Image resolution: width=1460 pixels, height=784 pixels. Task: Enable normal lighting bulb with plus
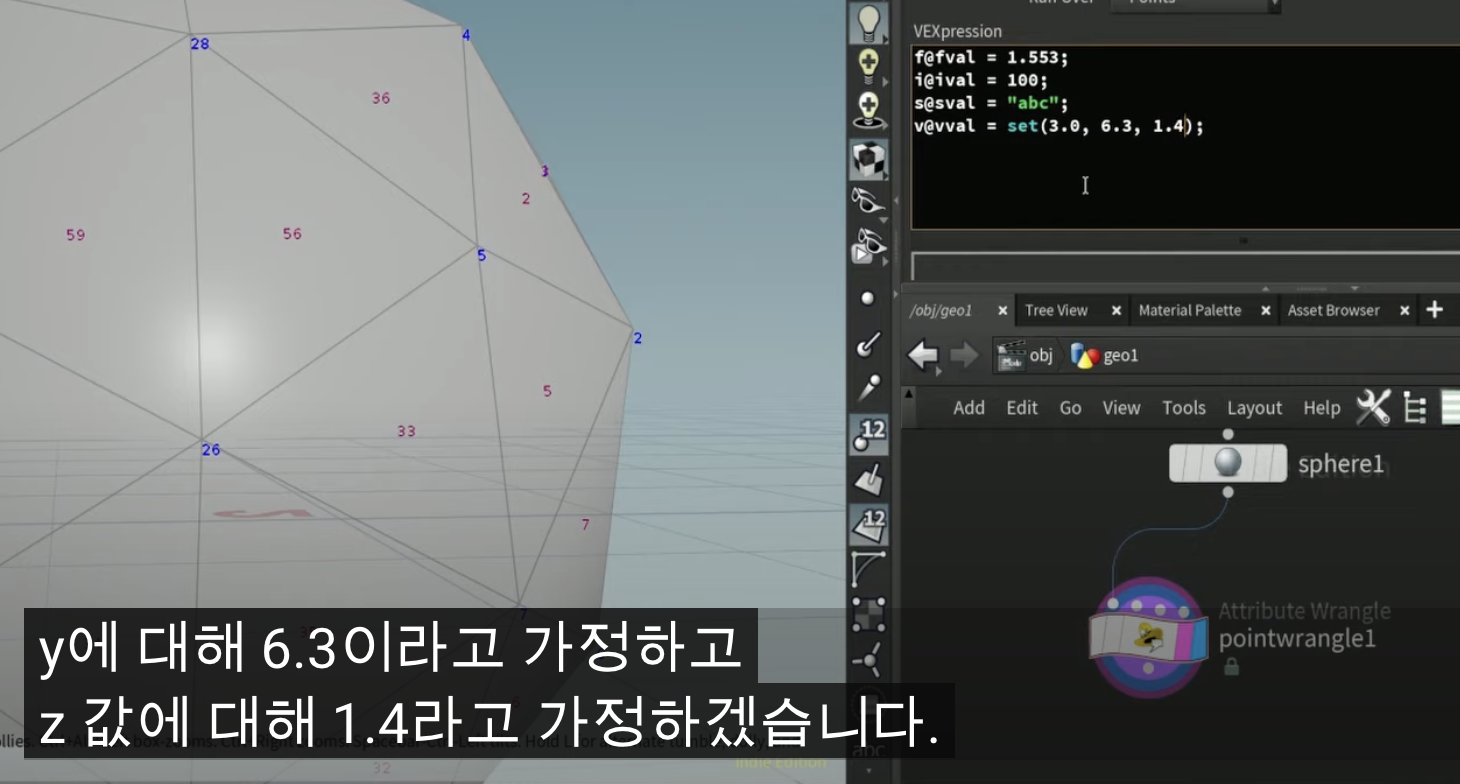868,66
